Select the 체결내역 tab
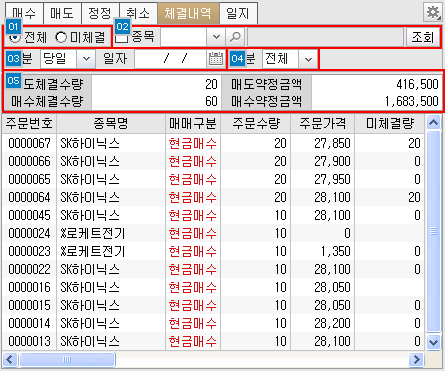The image size is (445, 371). click(x=188, y=13)
